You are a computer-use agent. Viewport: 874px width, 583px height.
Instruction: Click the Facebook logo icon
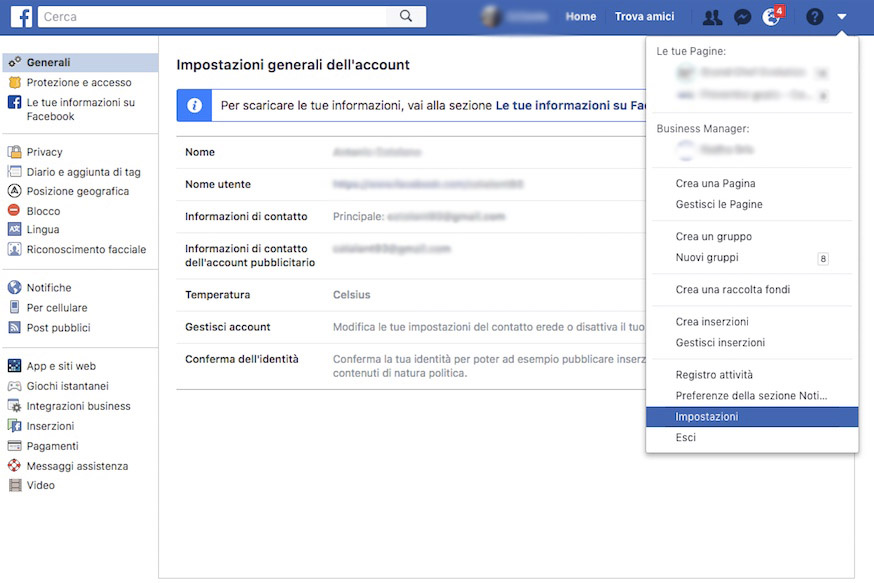coord(21,17)
